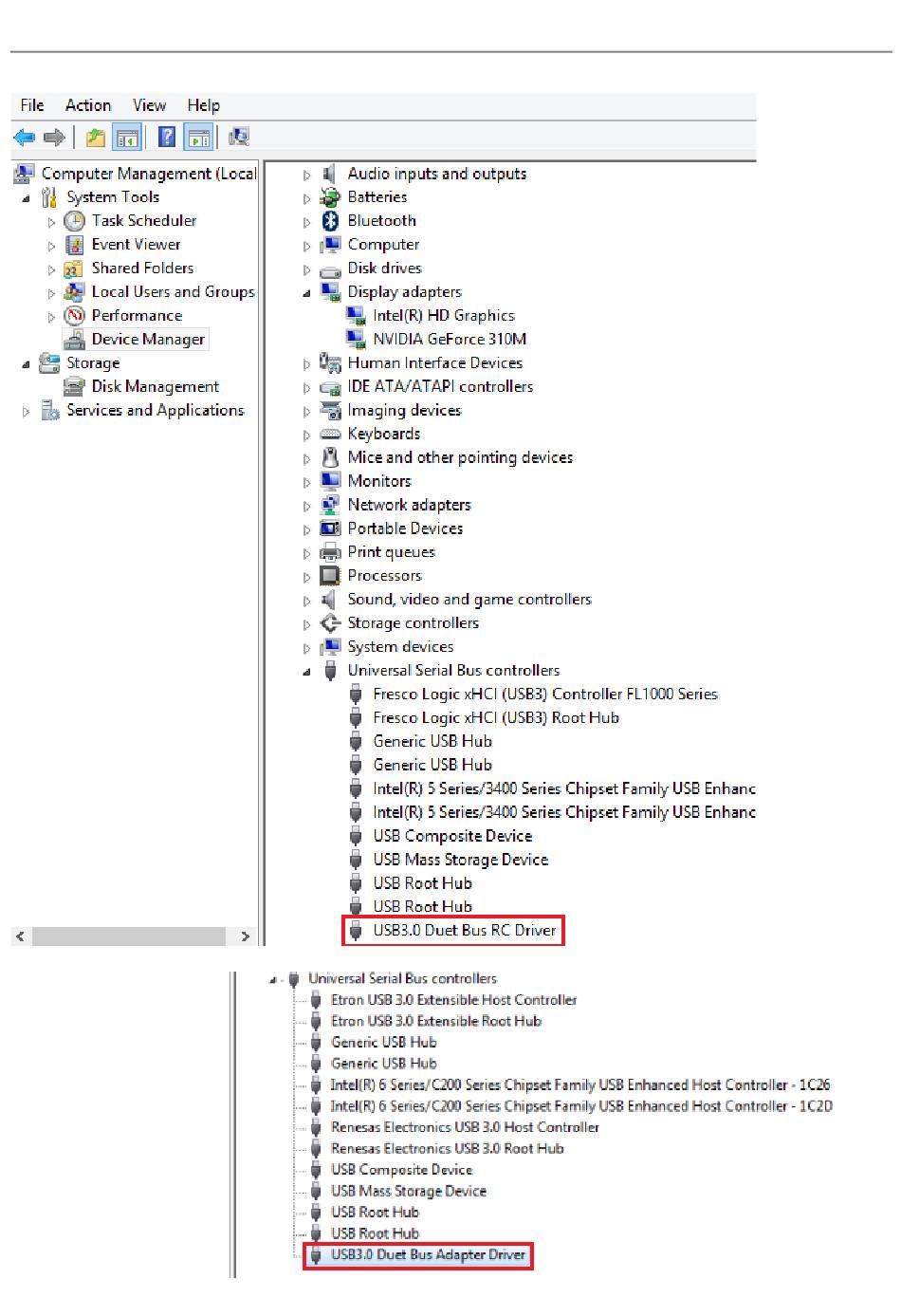This screenshot has width=901, height=1316.
Task: Select Computer Management (Local) root node
Action: (x=149, y=174)
